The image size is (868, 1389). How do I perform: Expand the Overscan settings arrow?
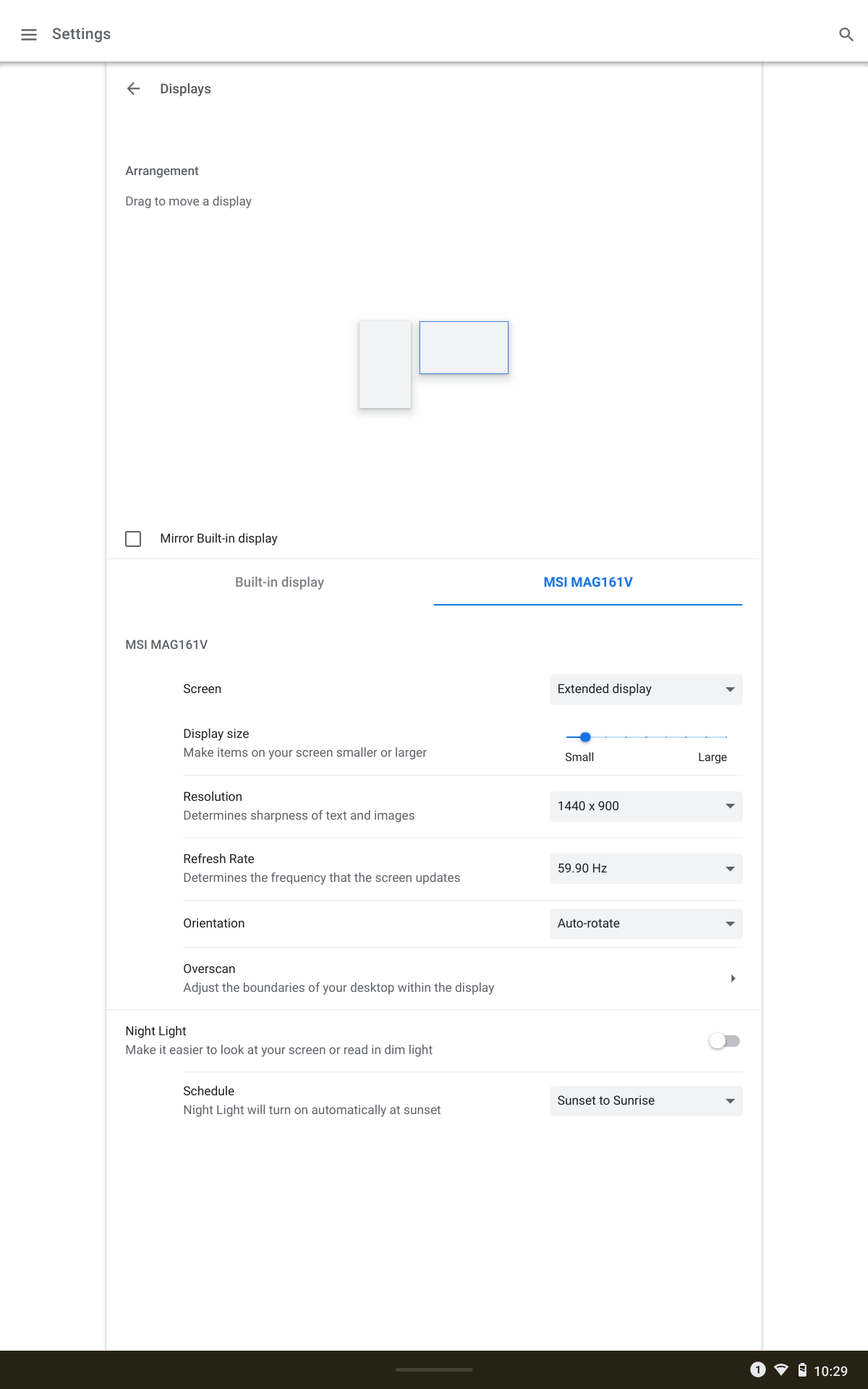(733, 979)
